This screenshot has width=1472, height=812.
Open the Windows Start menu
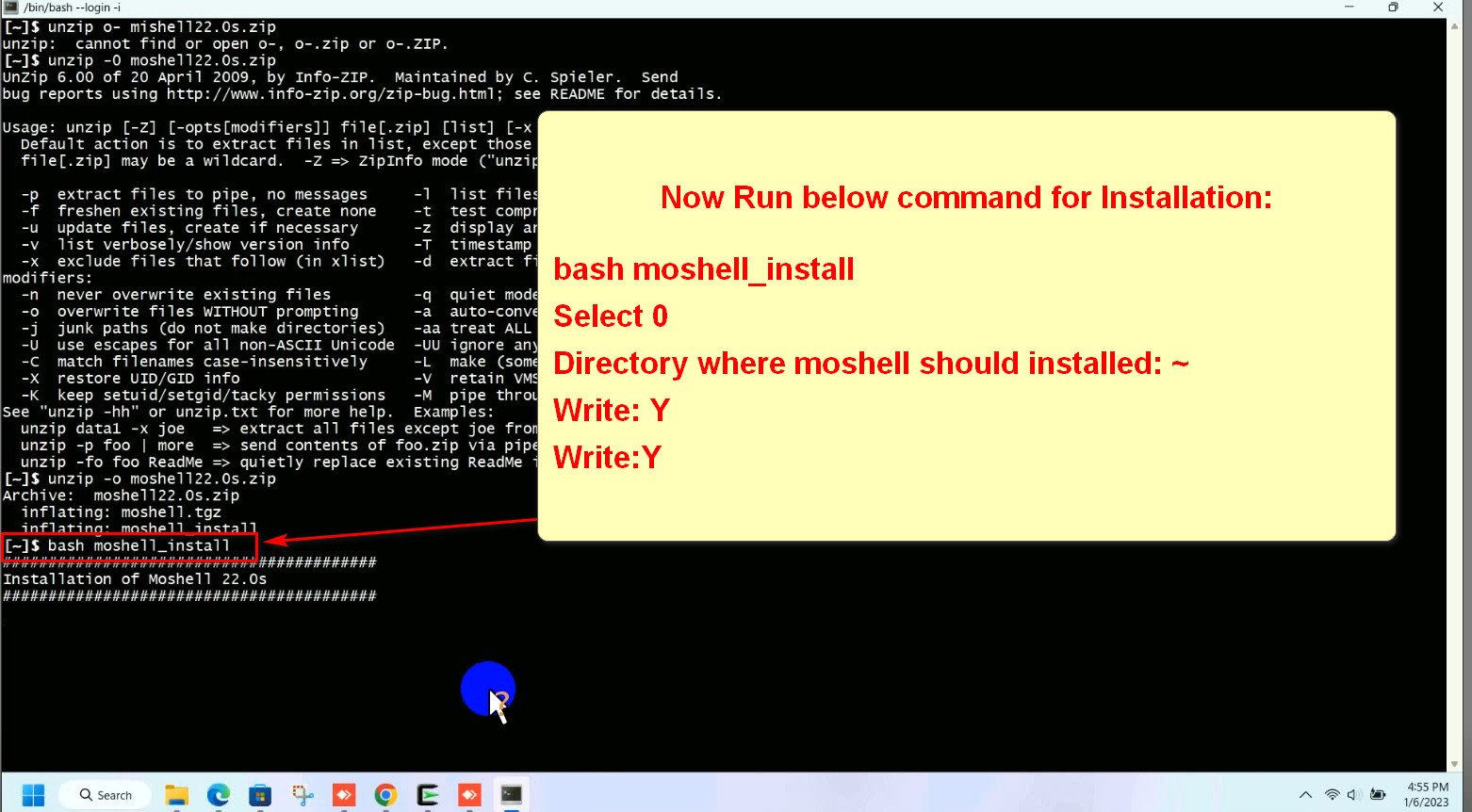[33, 795]
